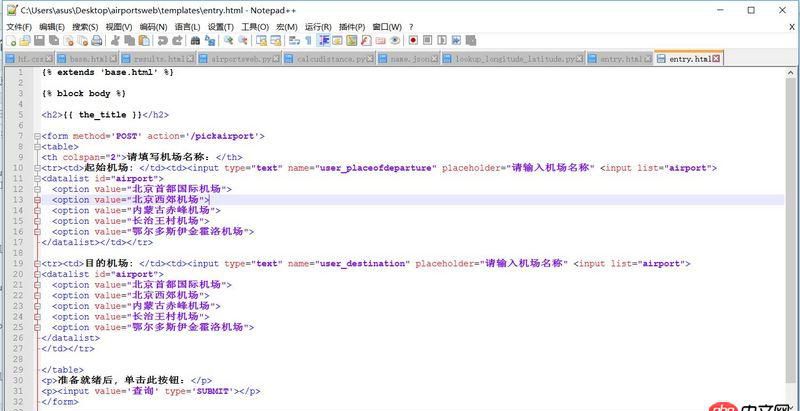800x411 pixels.
Task: Collapse the second datalist fold on line 20
Action: [37, 273]
